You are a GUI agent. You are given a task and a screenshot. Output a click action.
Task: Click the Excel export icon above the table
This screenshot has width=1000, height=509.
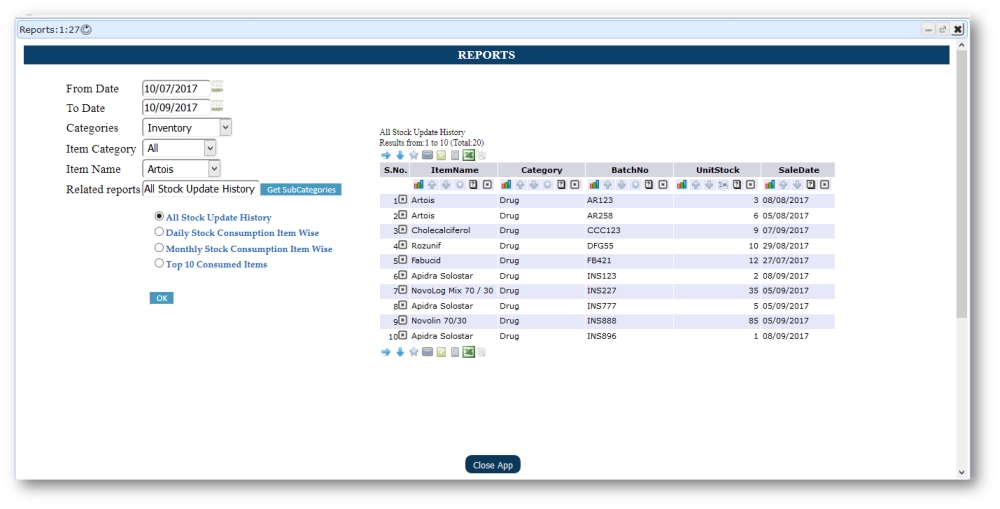(468, 155)
